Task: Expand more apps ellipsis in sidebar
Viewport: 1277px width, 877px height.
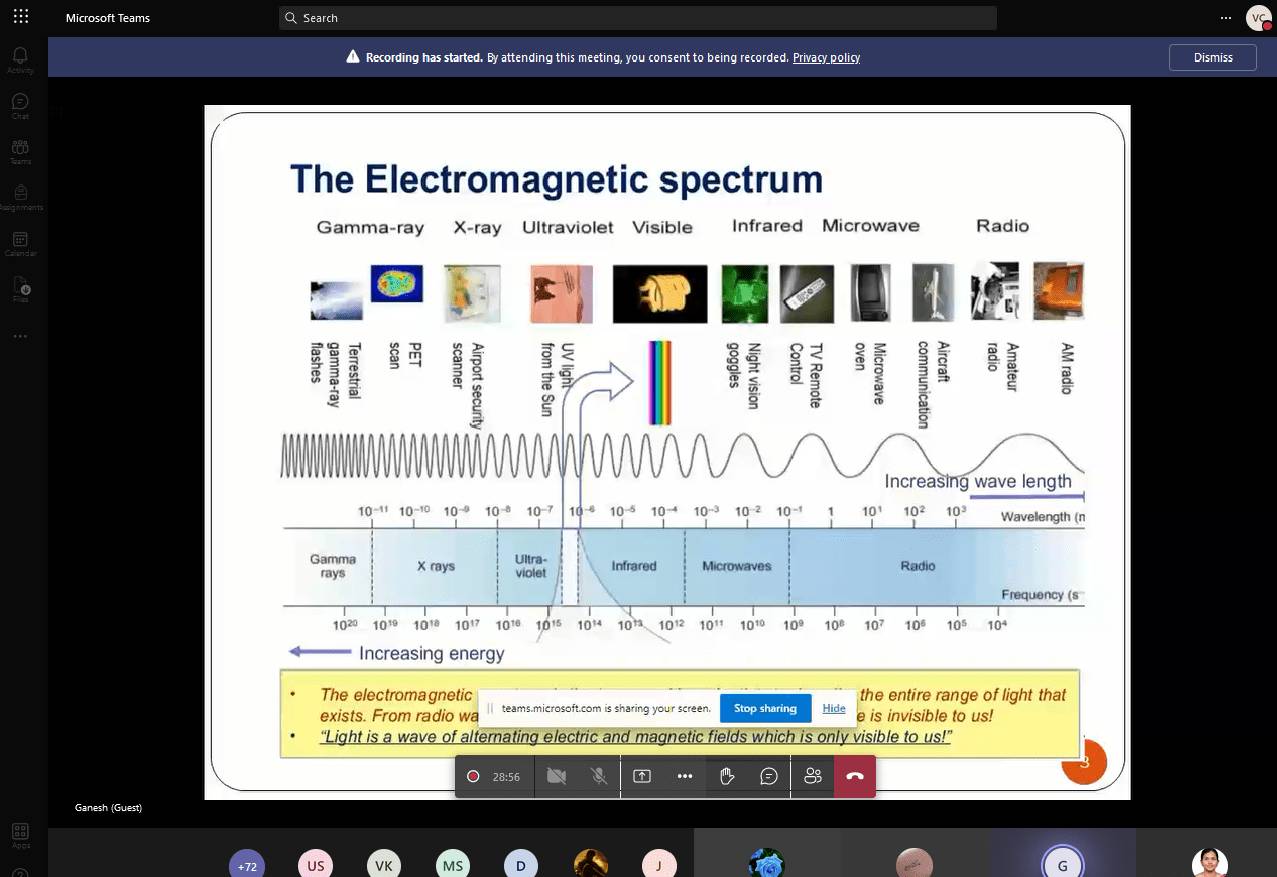Action: click(20, 336)
